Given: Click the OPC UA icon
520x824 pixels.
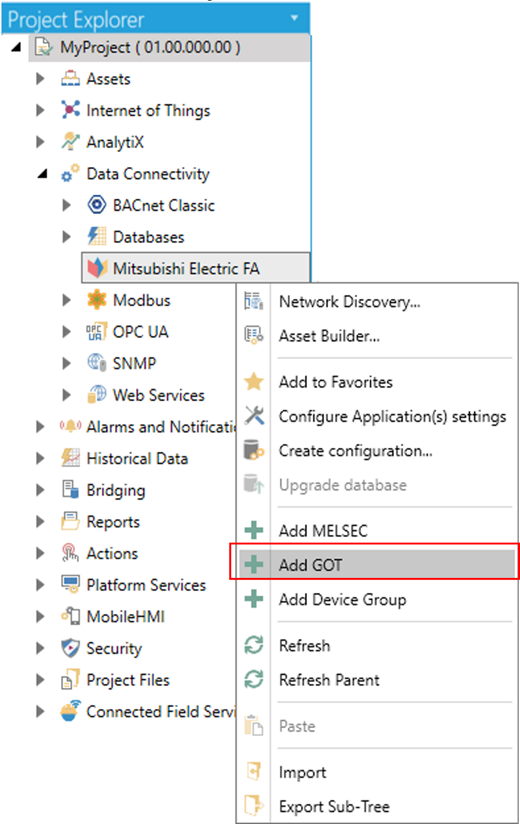Looking at the screenshot, I should pyautogui.click(x=97, y=332).
